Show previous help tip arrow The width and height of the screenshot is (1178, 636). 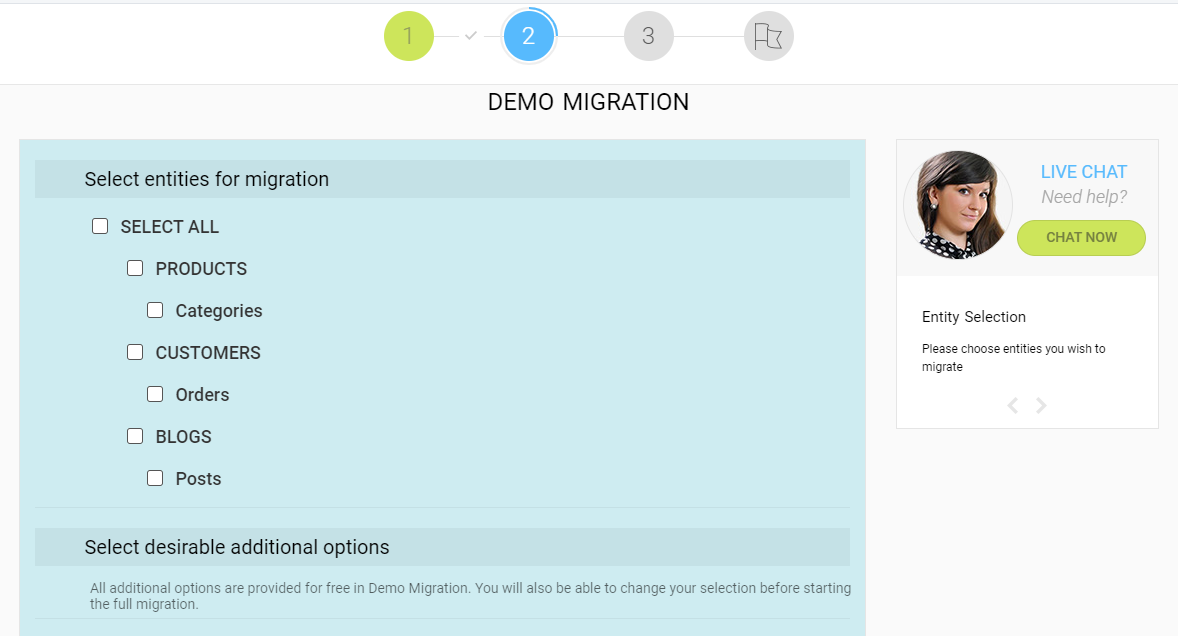(x=1013, y=405)
